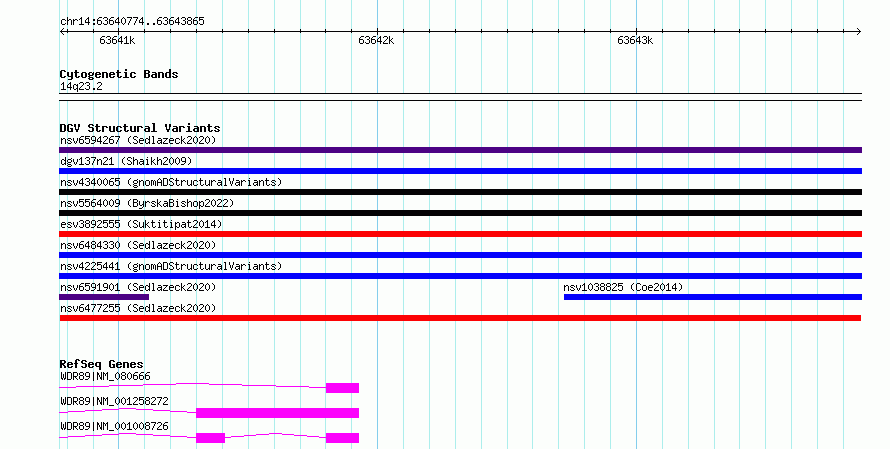Click the magenta exon block of NM_080666
Screen dimensions: 890x449
point(342,388)
